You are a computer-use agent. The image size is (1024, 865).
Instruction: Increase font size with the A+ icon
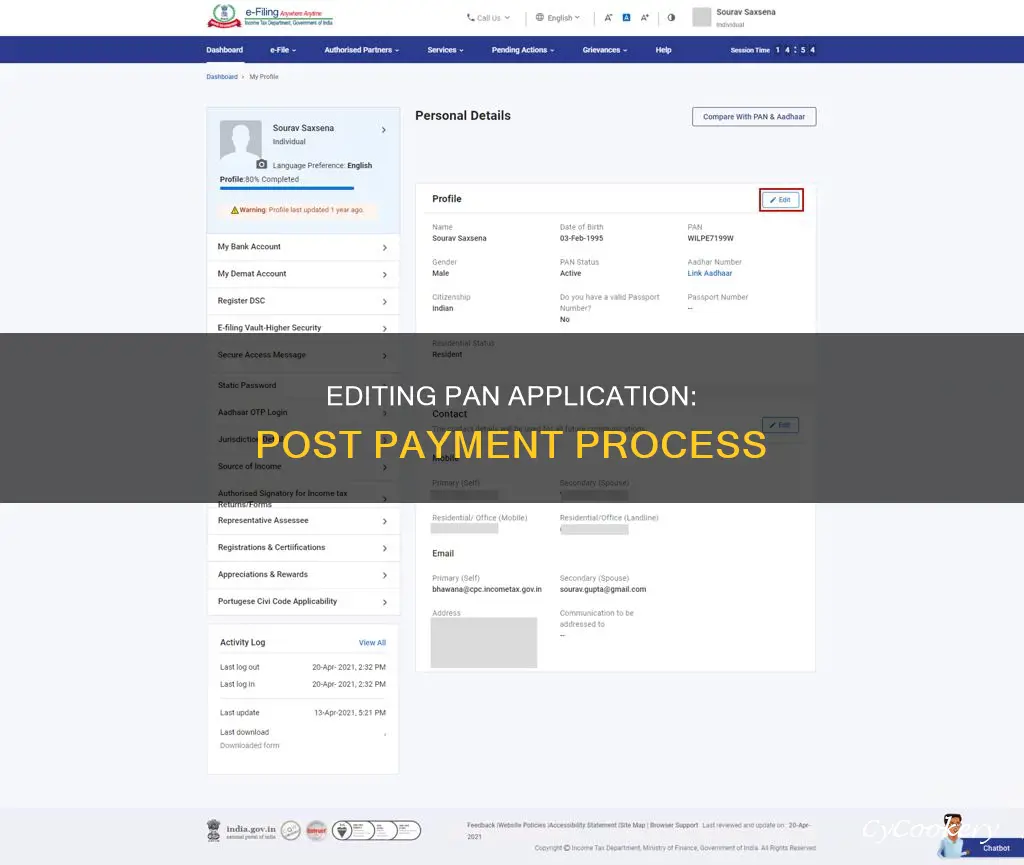tap(645, 18)
